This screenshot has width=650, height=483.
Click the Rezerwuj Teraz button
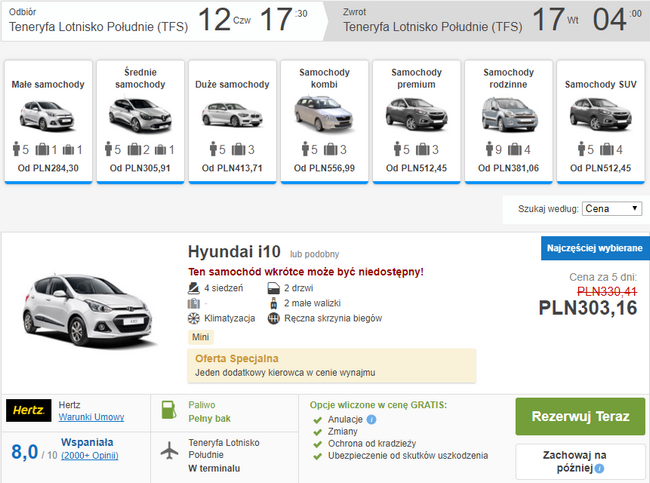tap(580, 416)
